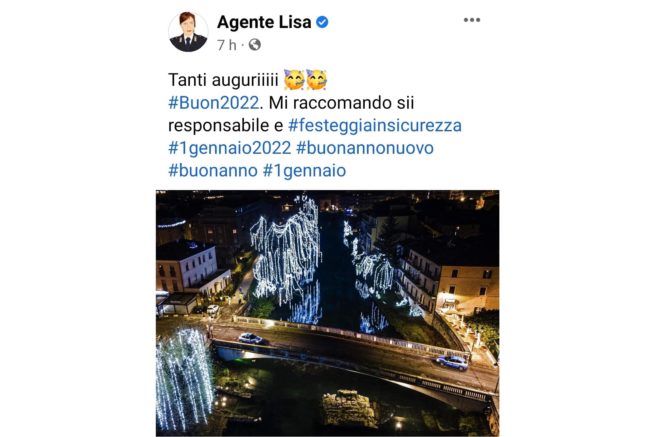This screenshot has height=437, width=655.
Task: Click the globe public-audience icon
Action: click(x=255, y=45)
